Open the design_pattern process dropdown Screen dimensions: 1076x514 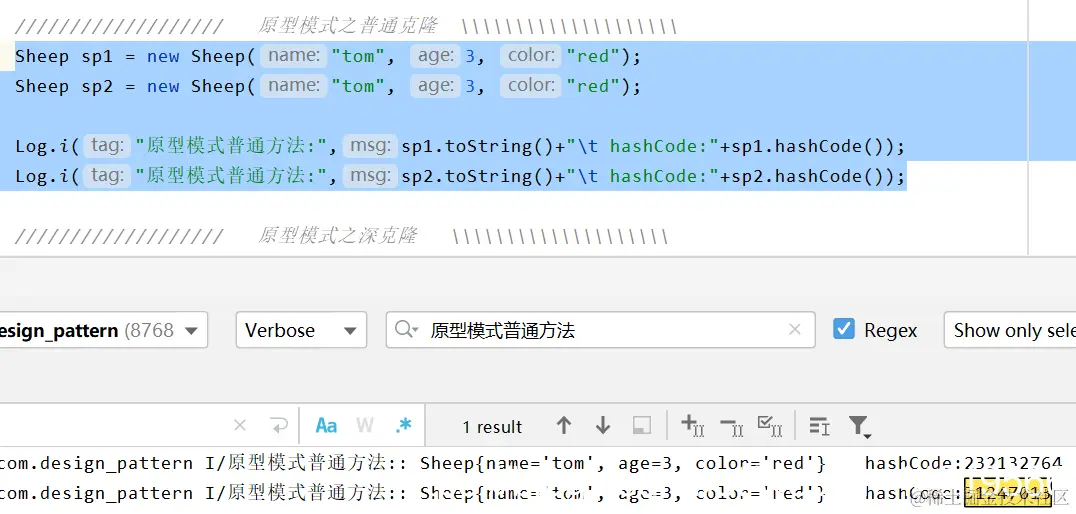pos(102,330)
